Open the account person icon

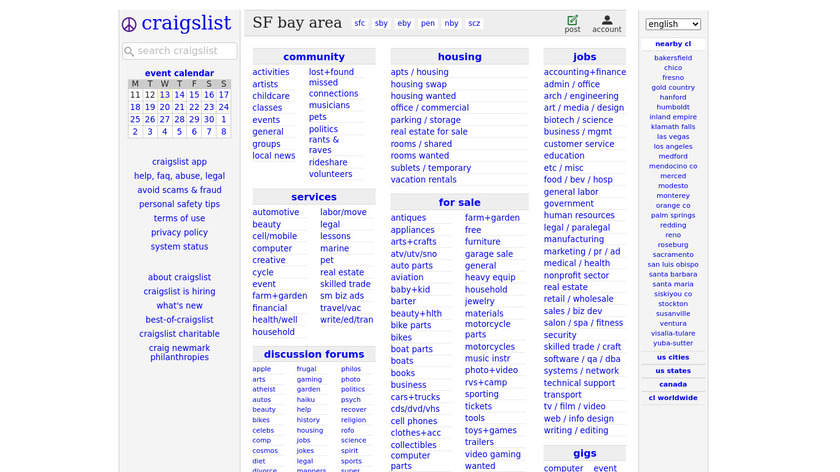(x=606, y=20)
